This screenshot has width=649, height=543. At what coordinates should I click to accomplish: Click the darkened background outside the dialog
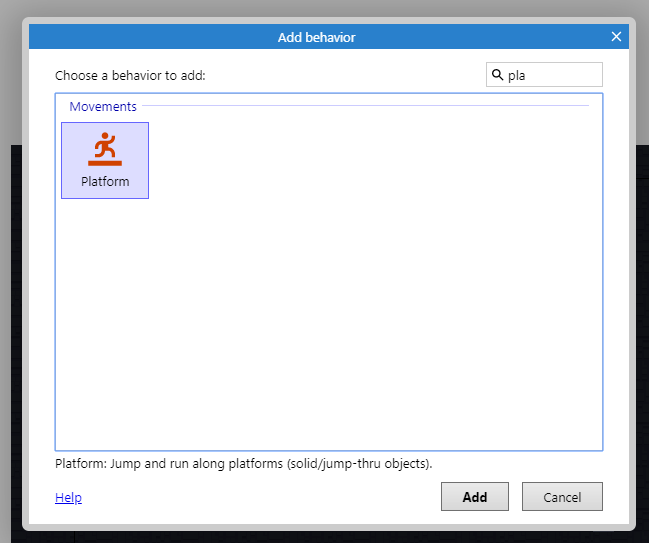pos(10,300)
